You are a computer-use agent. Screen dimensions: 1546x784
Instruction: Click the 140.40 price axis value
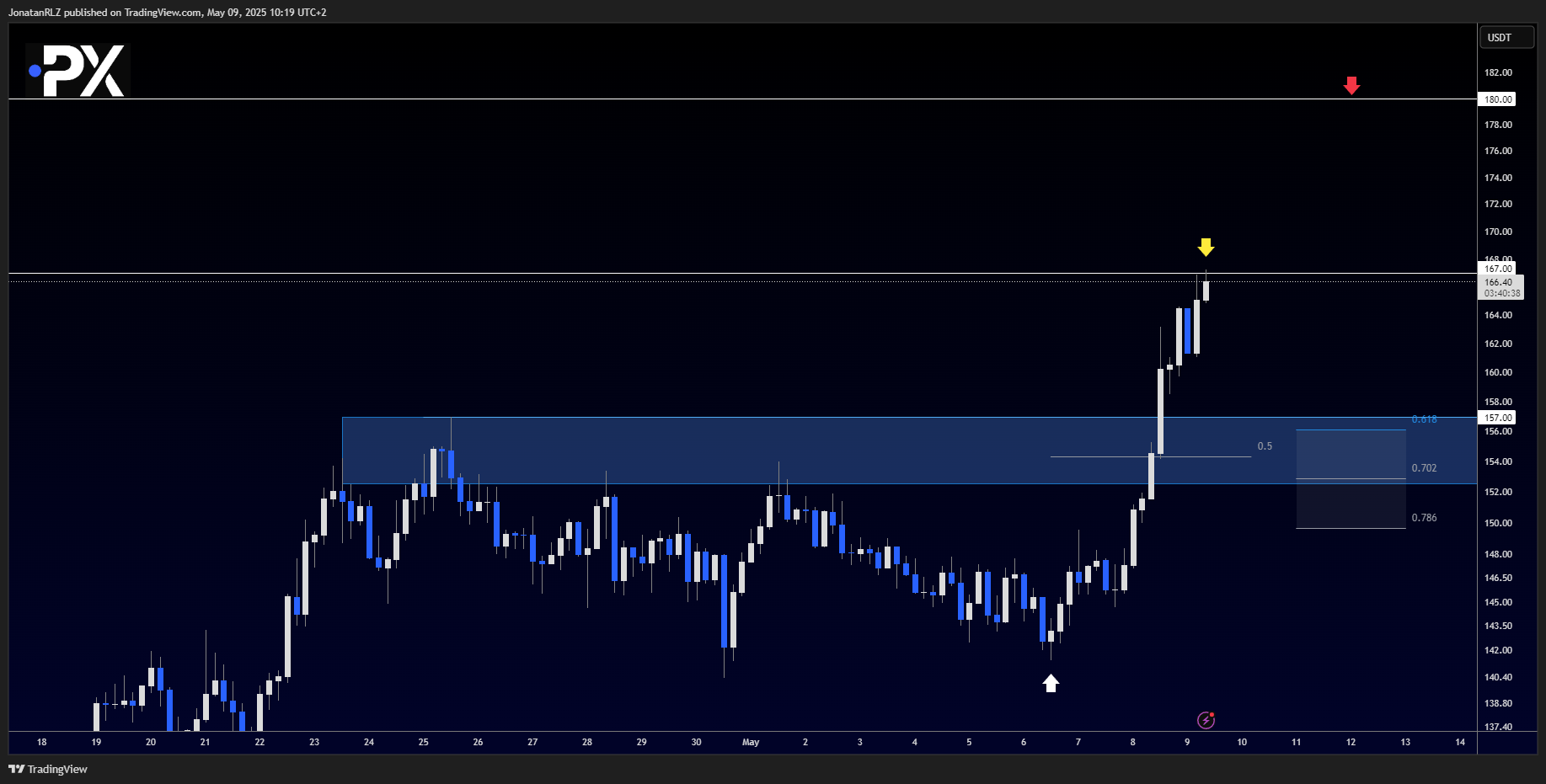(1498, 677)
